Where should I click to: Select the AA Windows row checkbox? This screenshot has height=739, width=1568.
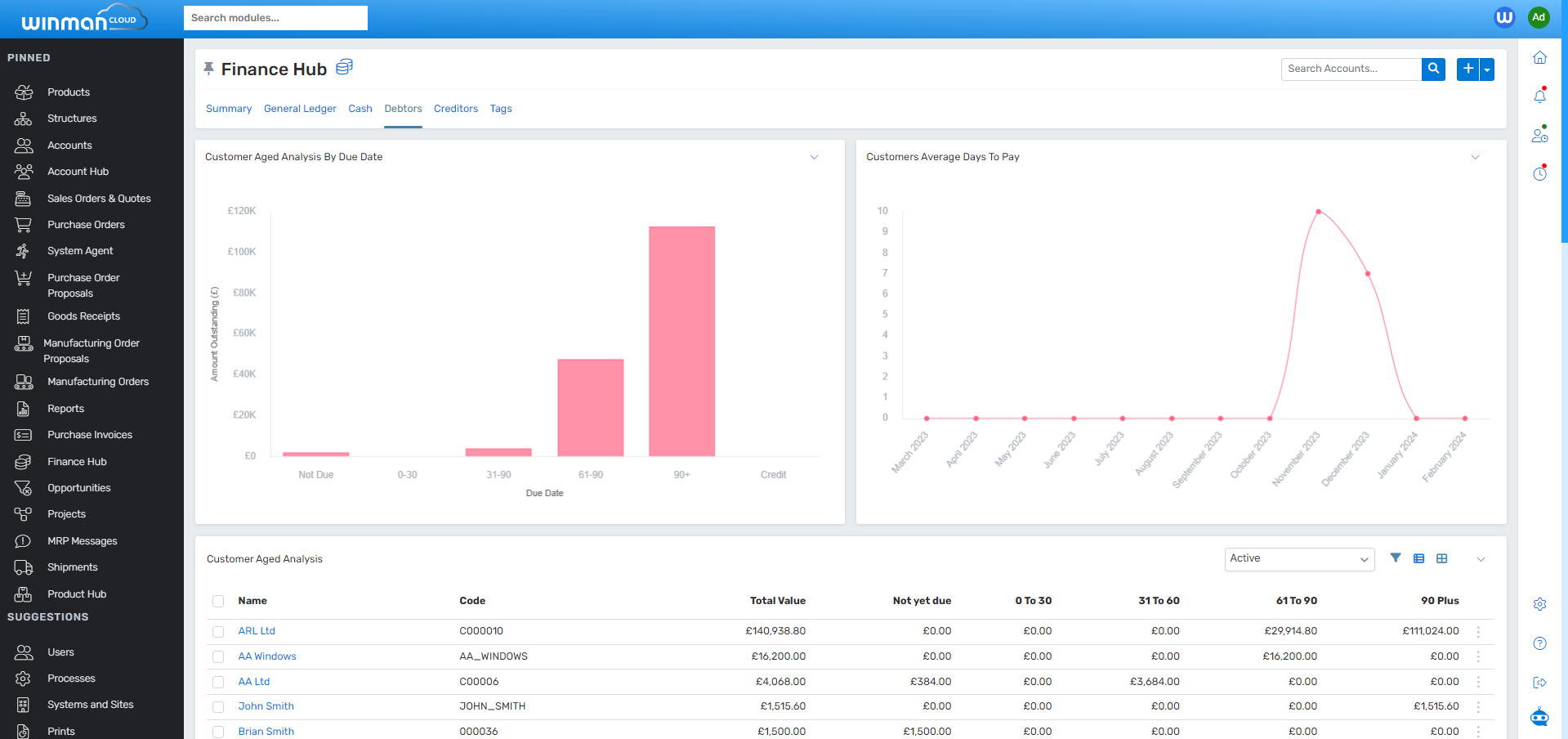point(218,656)
